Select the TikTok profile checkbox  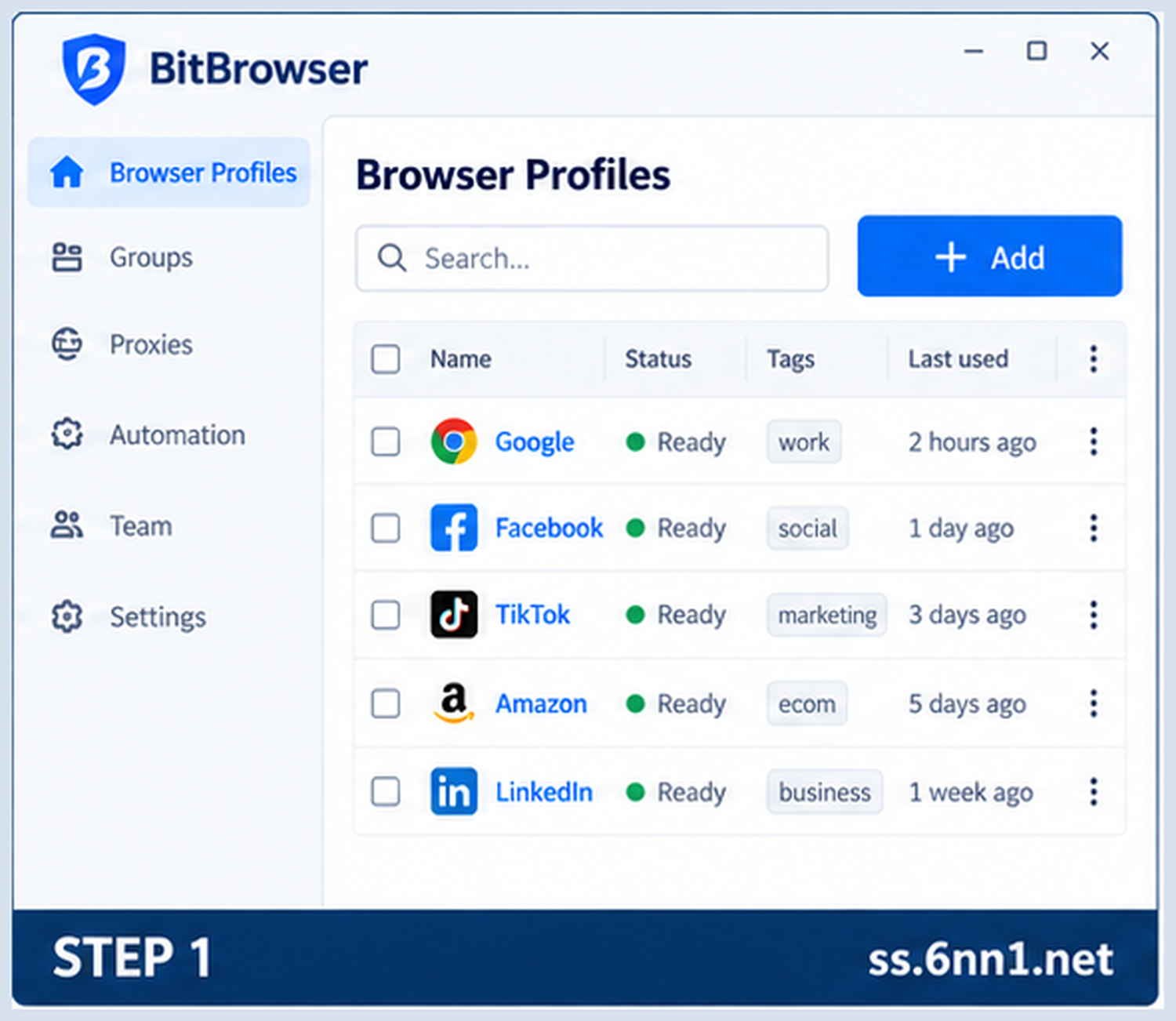(386, 615)
